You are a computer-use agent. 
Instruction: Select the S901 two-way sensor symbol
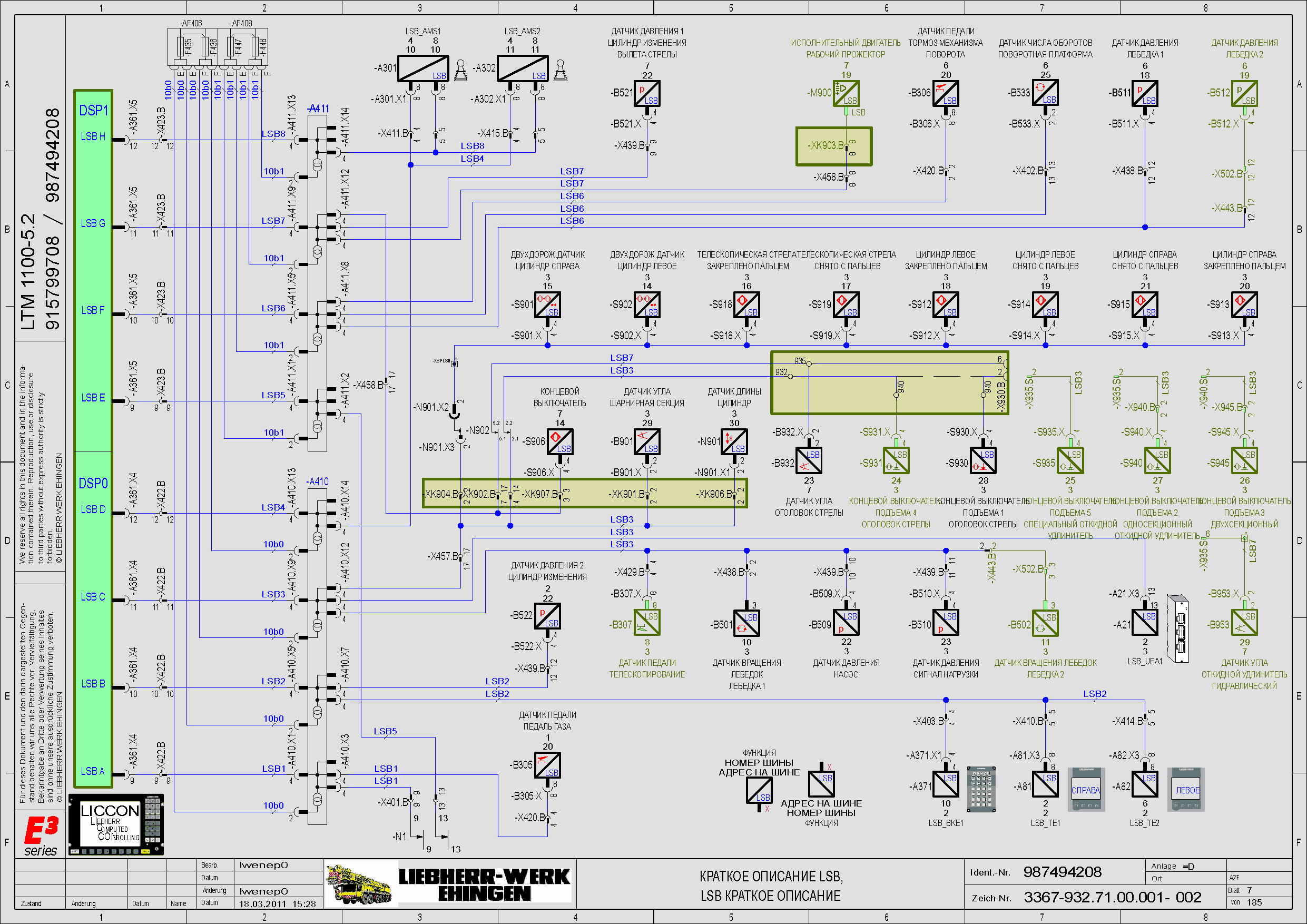[x=548, y=304]
